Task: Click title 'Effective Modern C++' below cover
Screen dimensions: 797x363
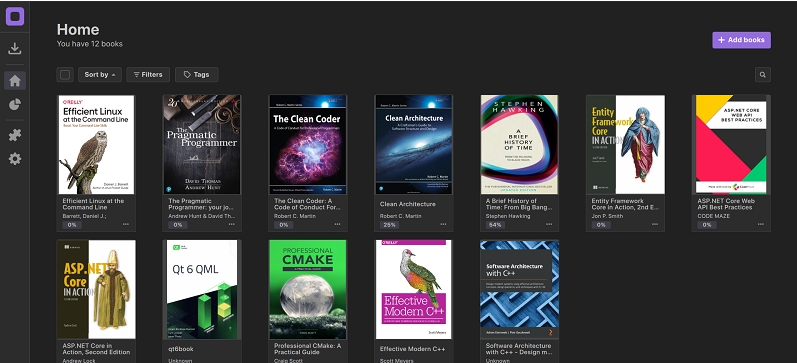Action: click(x=412, y=349)
